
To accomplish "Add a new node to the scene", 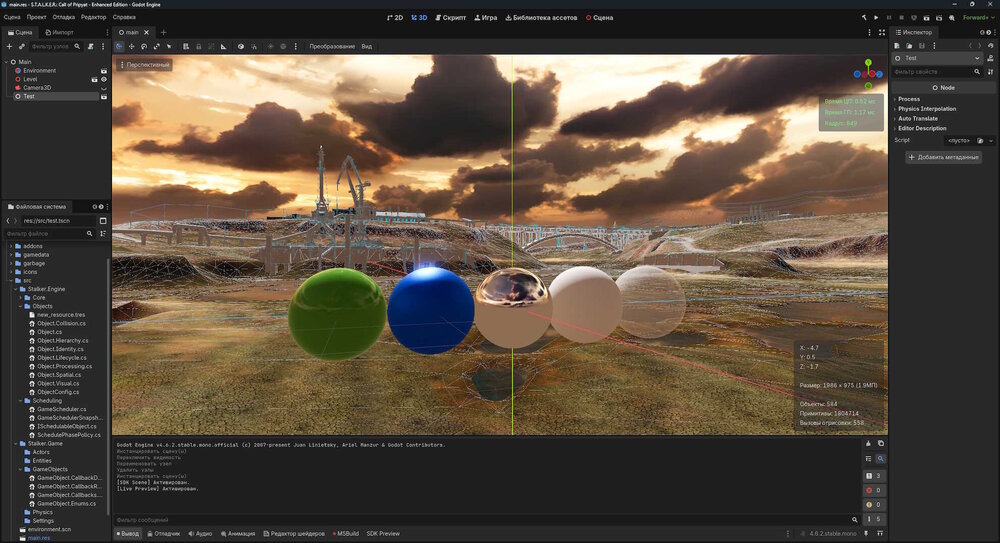I will 9,47.
